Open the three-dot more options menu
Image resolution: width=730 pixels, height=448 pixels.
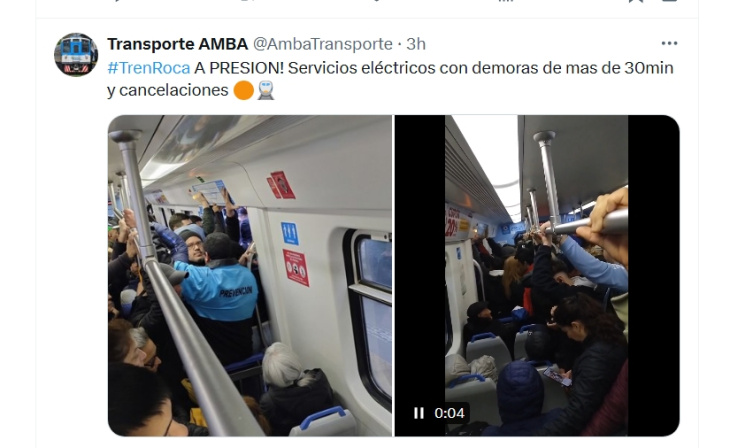click(669, 43)
